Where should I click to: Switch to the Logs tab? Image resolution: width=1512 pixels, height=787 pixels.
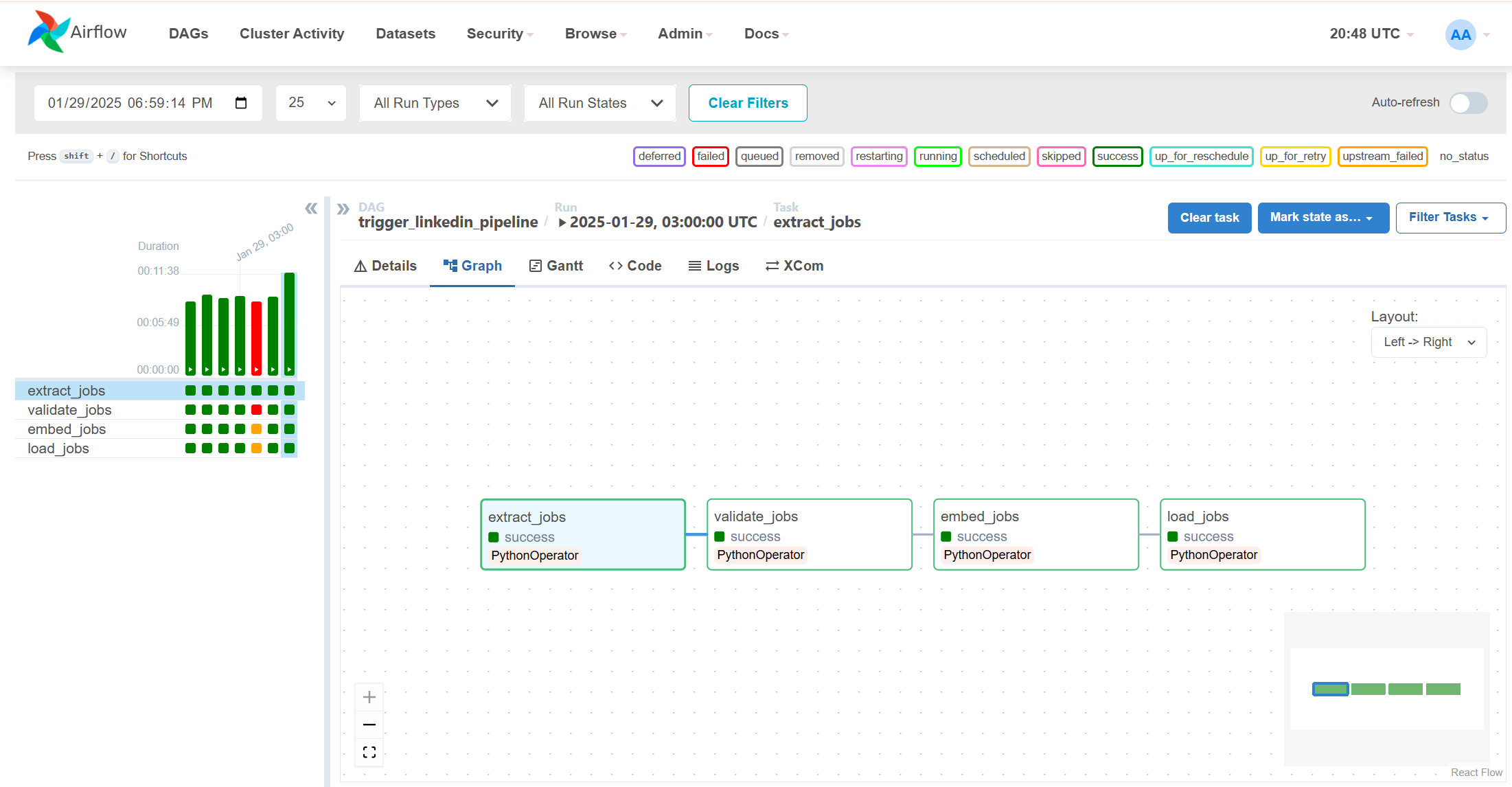pyautogui.click(x=713, y=266)
